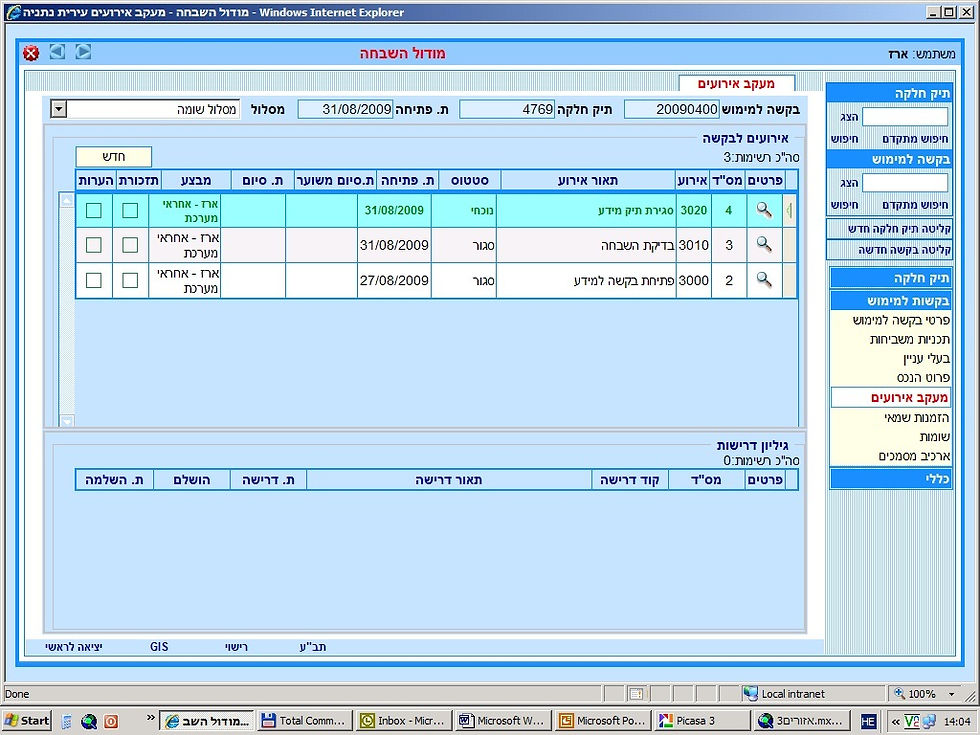Click the ת. פתיחה field showing 31/08/2009
The height and width of the screenshot is (735, 980).
346,109
